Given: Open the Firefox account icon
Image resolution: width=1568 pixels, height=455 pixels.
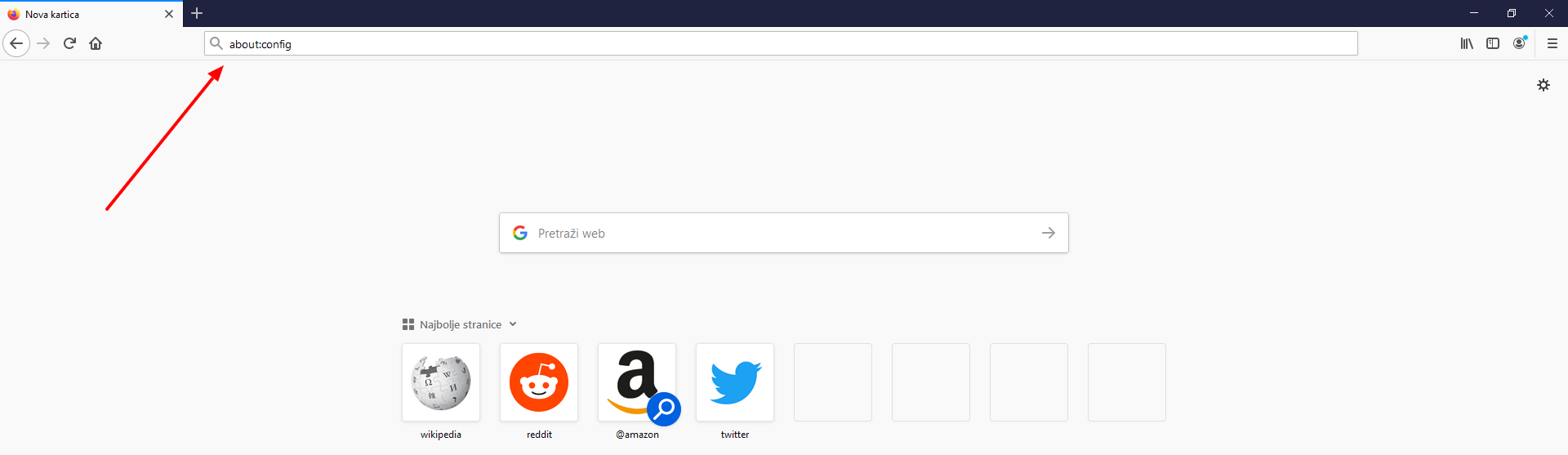Looking at the screenshot, I should (1519, 43).
